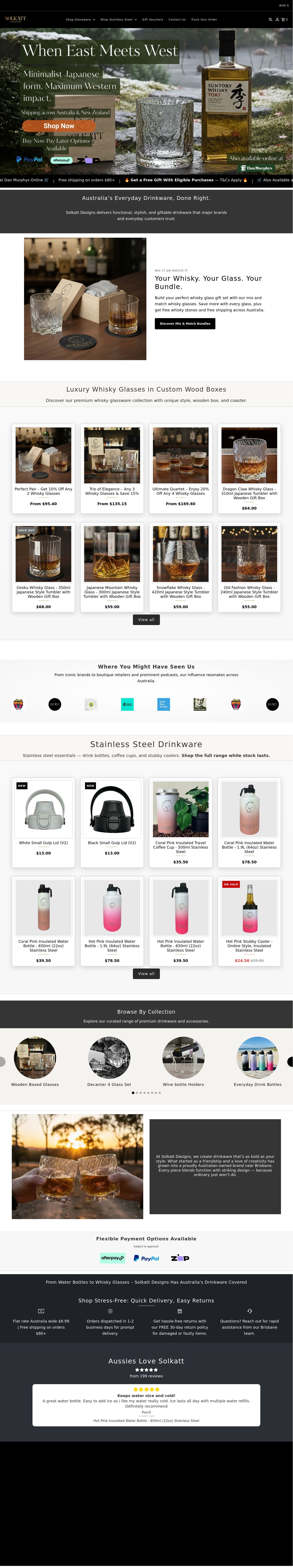Open the account login icon
This screenshot has height=1568, width=293.
click(x=277, y=19)
